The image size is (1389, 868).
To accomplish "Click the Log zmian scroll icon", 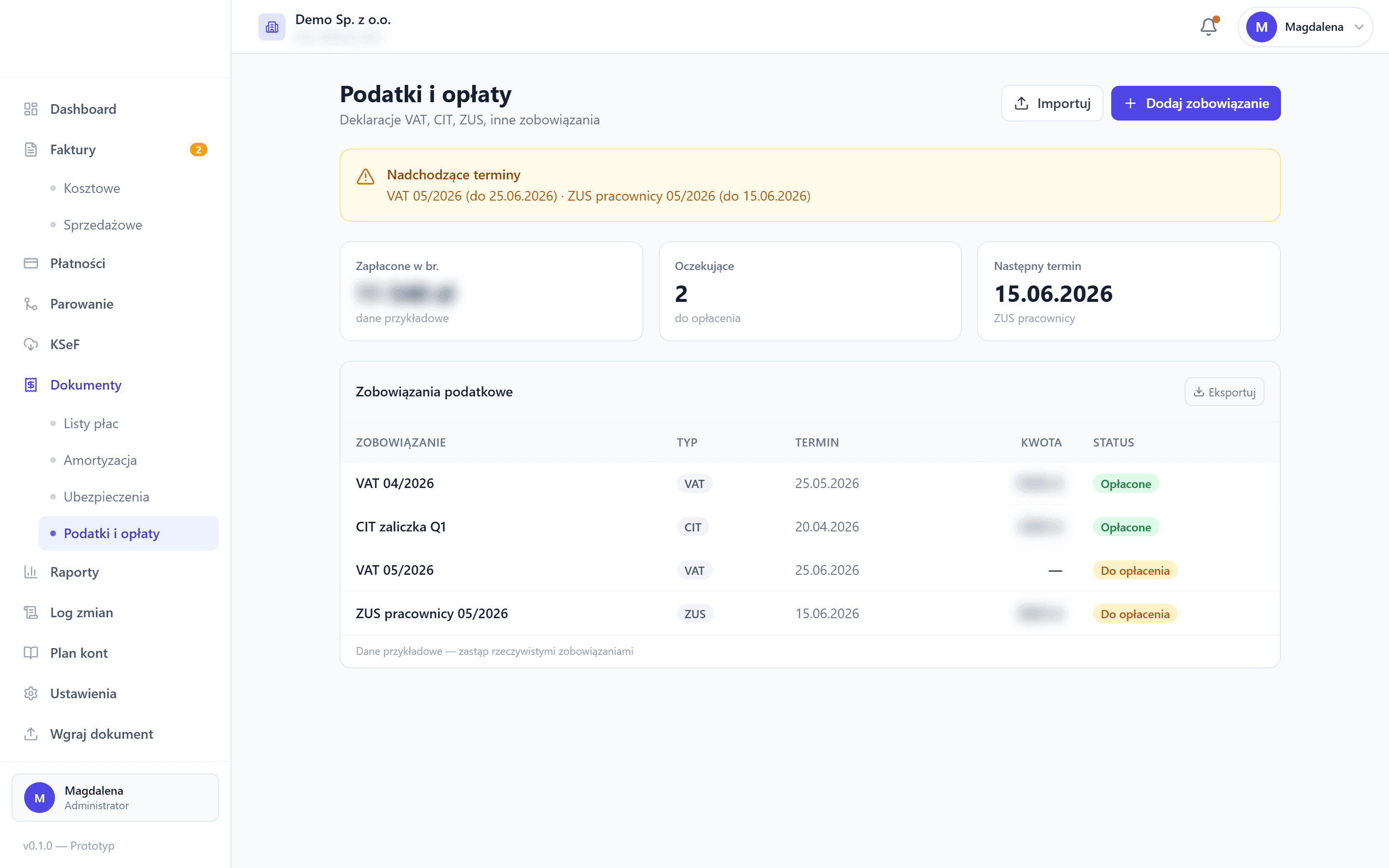I will [31, 612].
